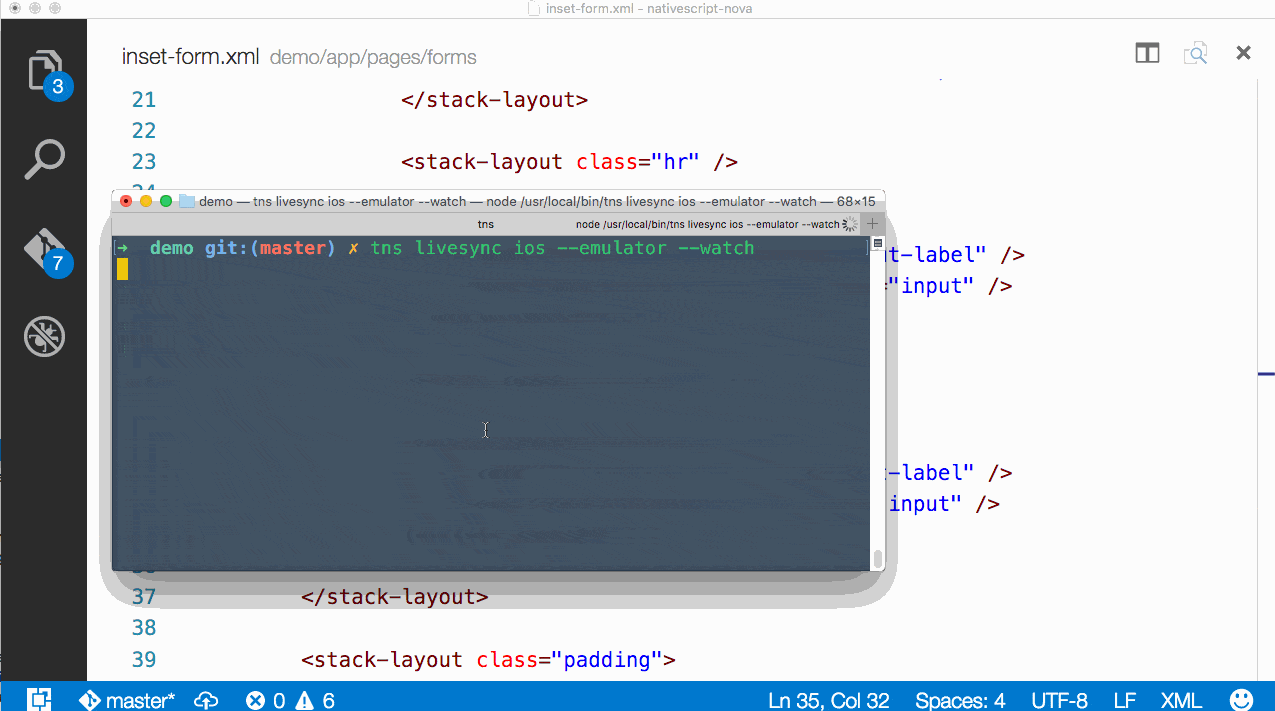Add a new terminal tab with plus button
The height and width of the screenshot is (711, 1275).
(871, 223)
